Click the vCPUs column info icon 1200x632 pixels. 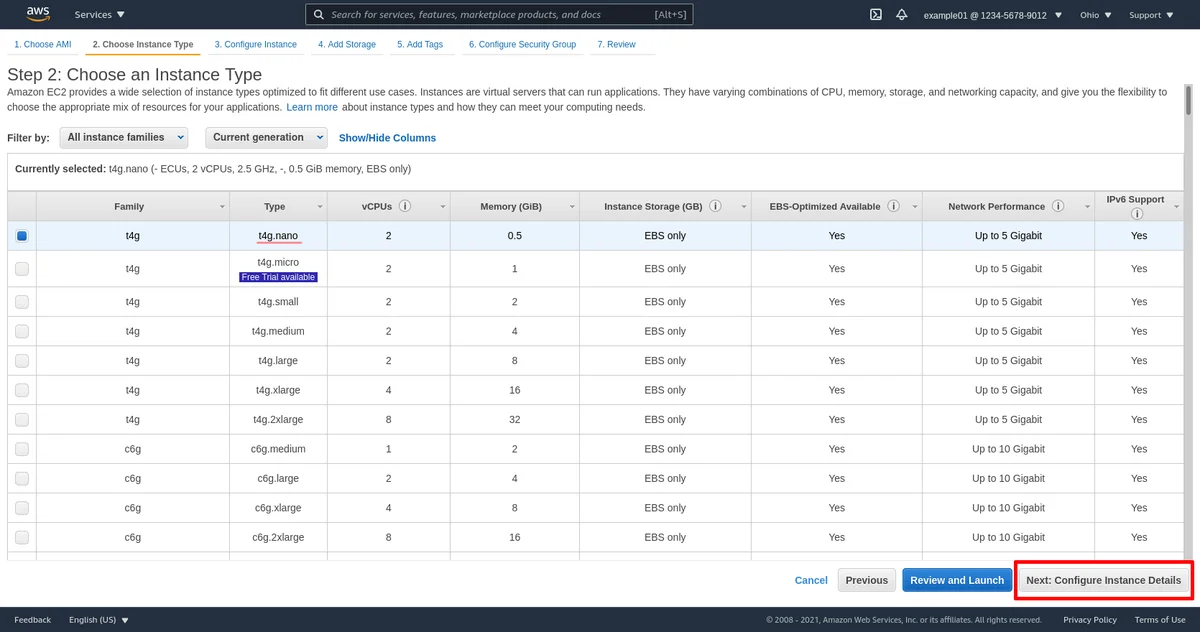405,206
